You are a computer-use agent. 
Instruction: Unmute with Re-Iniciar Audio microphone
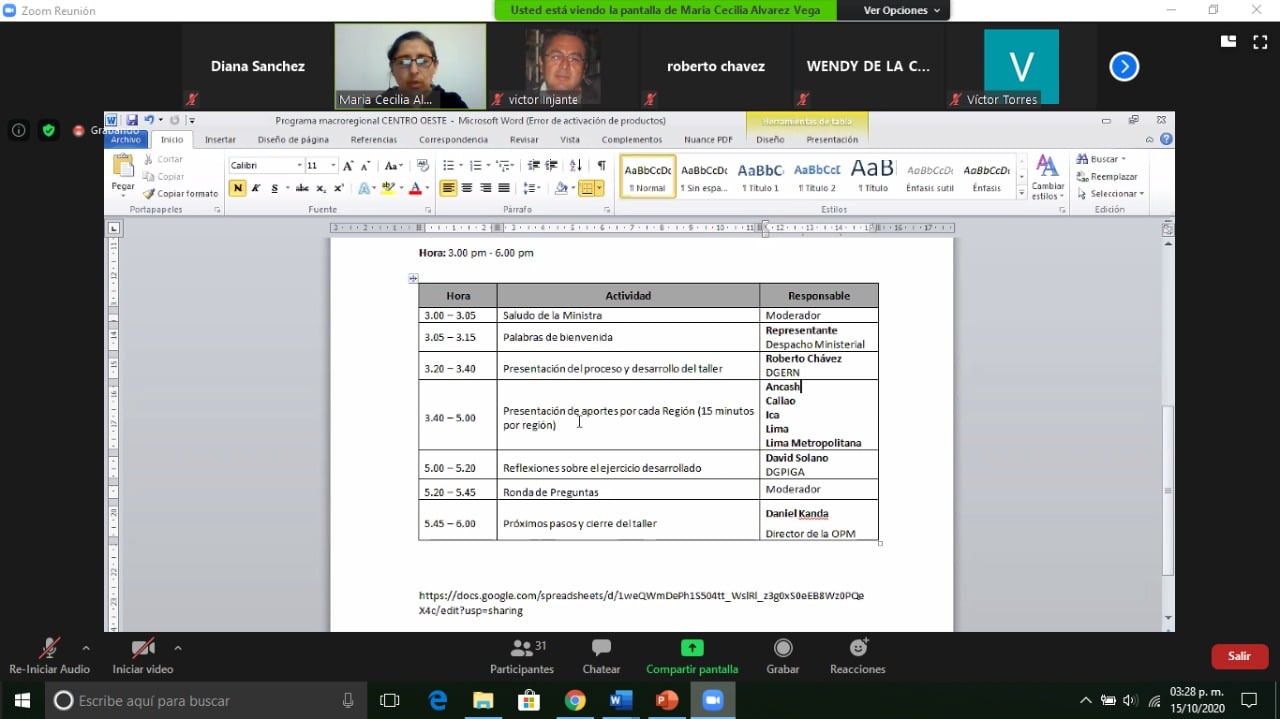[x=48, y=648]
